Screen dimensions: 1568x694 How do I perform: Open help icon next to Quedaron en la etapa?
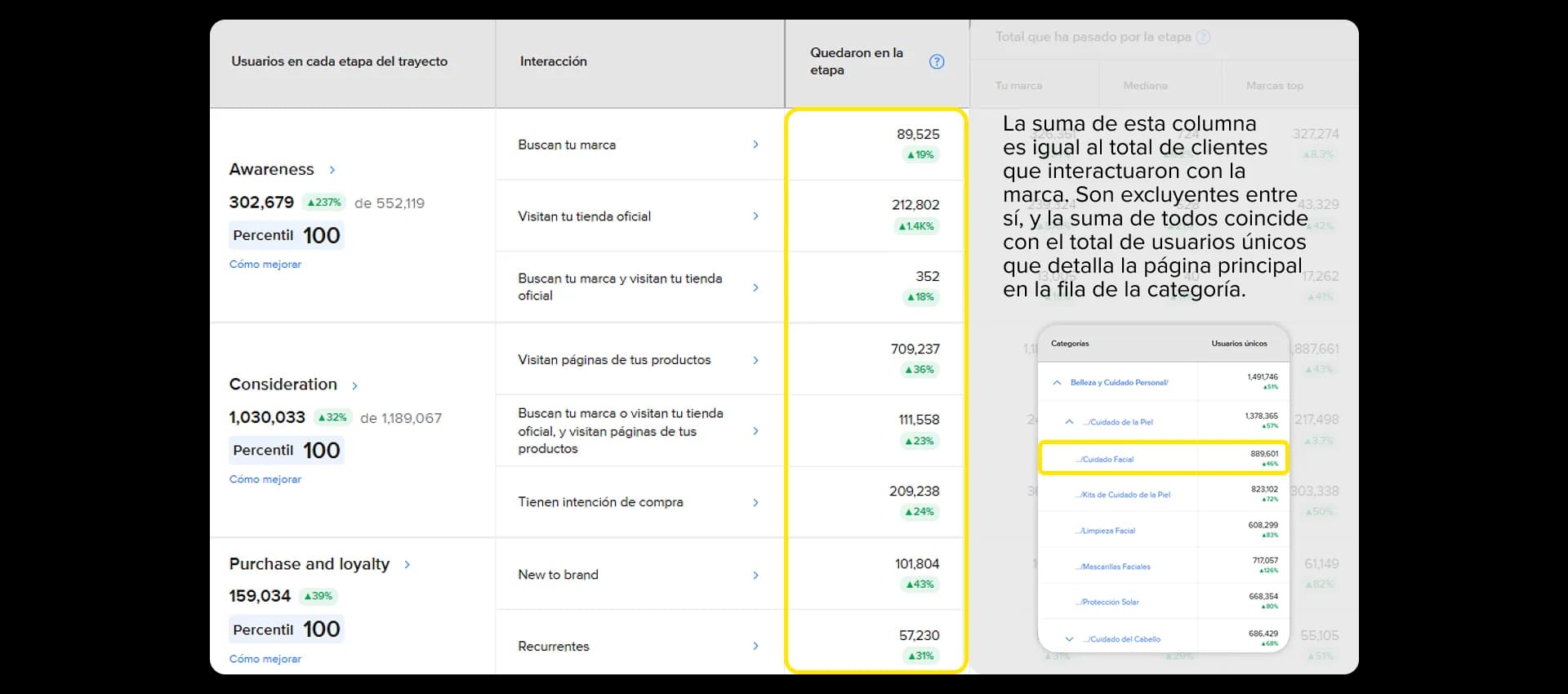pos(937,61)
